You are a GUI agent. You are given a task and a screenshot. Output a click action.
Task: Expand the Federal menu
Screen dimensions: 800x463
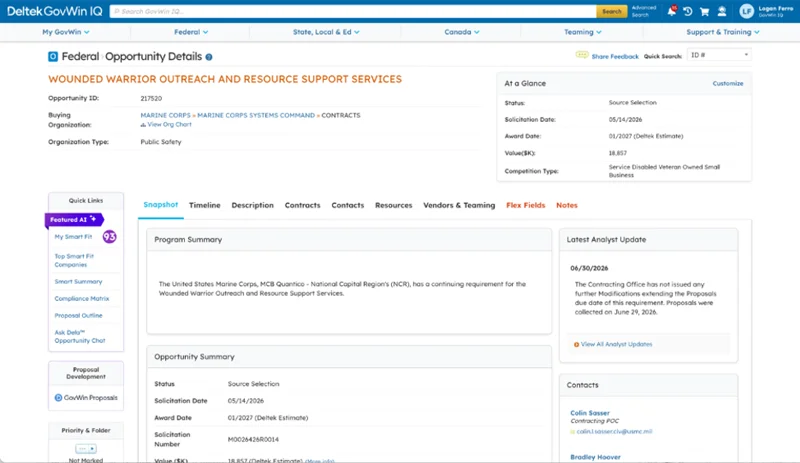pos(191,32)
